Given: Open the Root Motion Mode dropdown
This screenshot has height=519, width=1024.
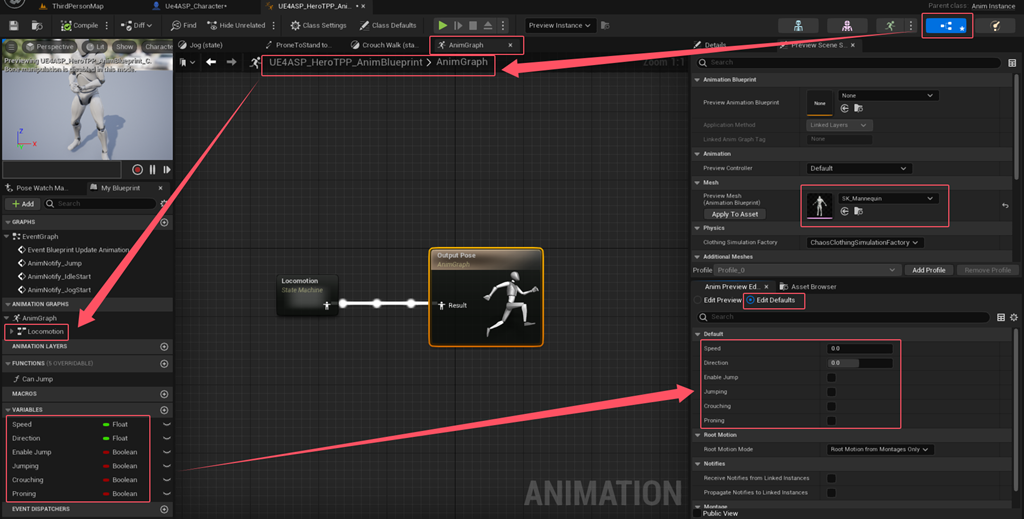Looking at the screenshot, I should tap(880, 449).
